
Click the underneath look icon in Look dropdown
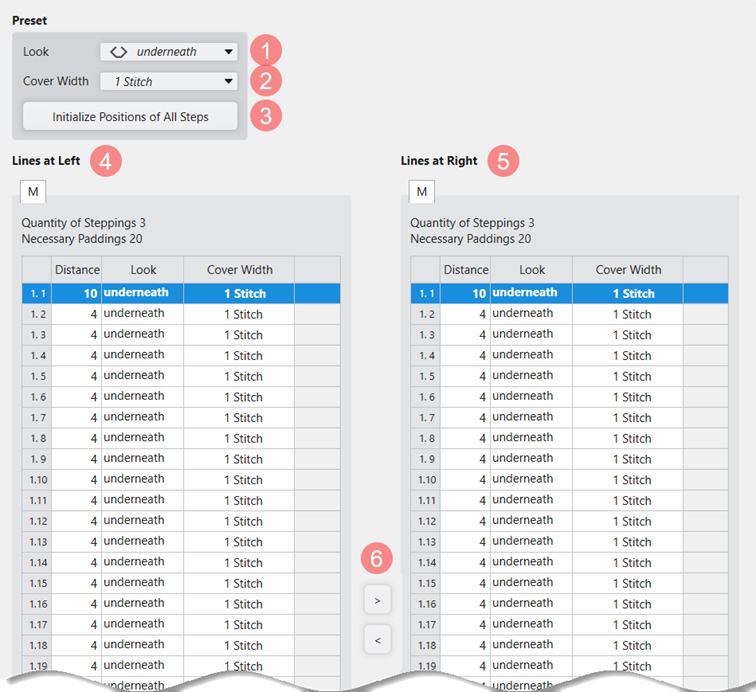coord(118,52)
